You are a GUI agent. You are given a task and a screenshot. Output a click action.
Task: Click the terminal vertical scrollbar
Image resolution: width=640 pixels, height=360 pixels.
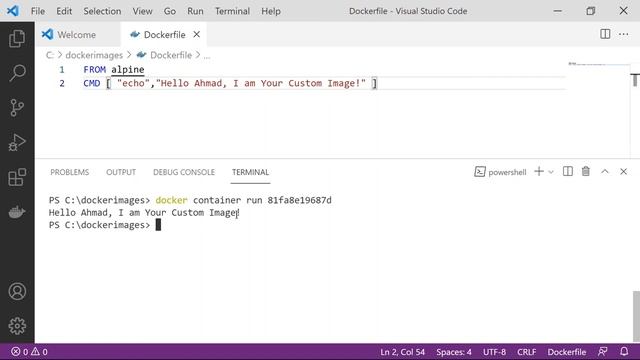tap(636, 316)
